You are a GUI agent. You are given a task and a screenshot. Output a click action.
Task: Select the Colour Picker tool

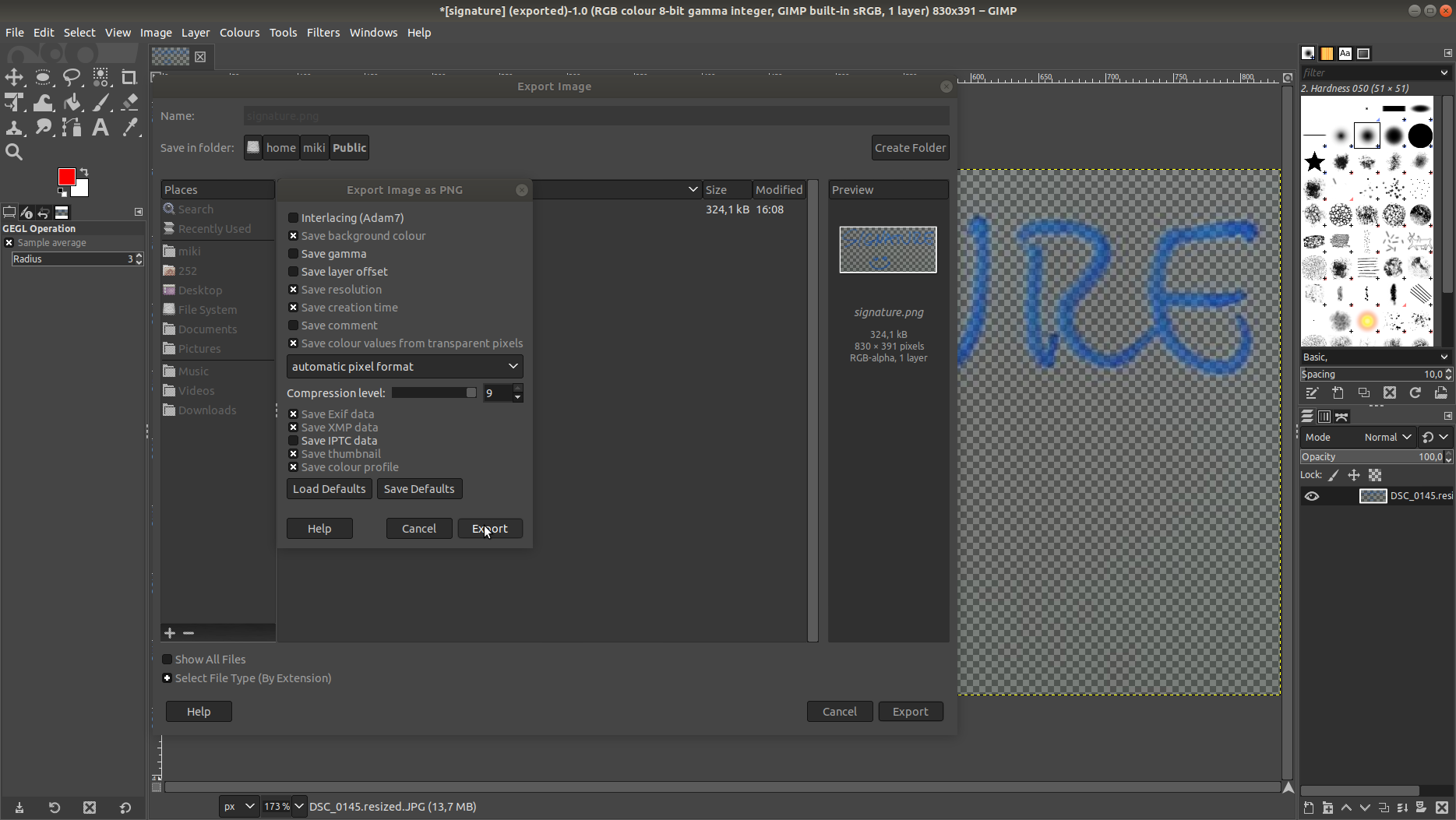coord(129,128)
